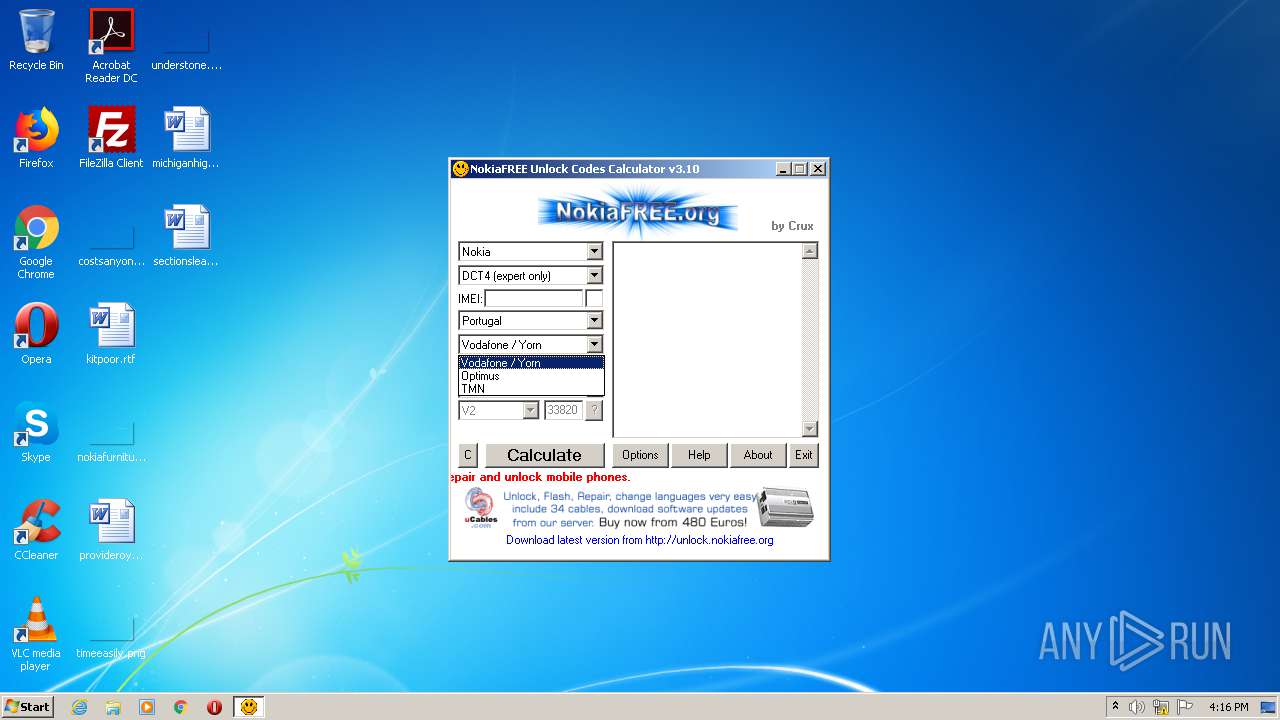Open Firefox desktop shortcut
Viewport: 1280px width, 720px height.
[36, 138]
